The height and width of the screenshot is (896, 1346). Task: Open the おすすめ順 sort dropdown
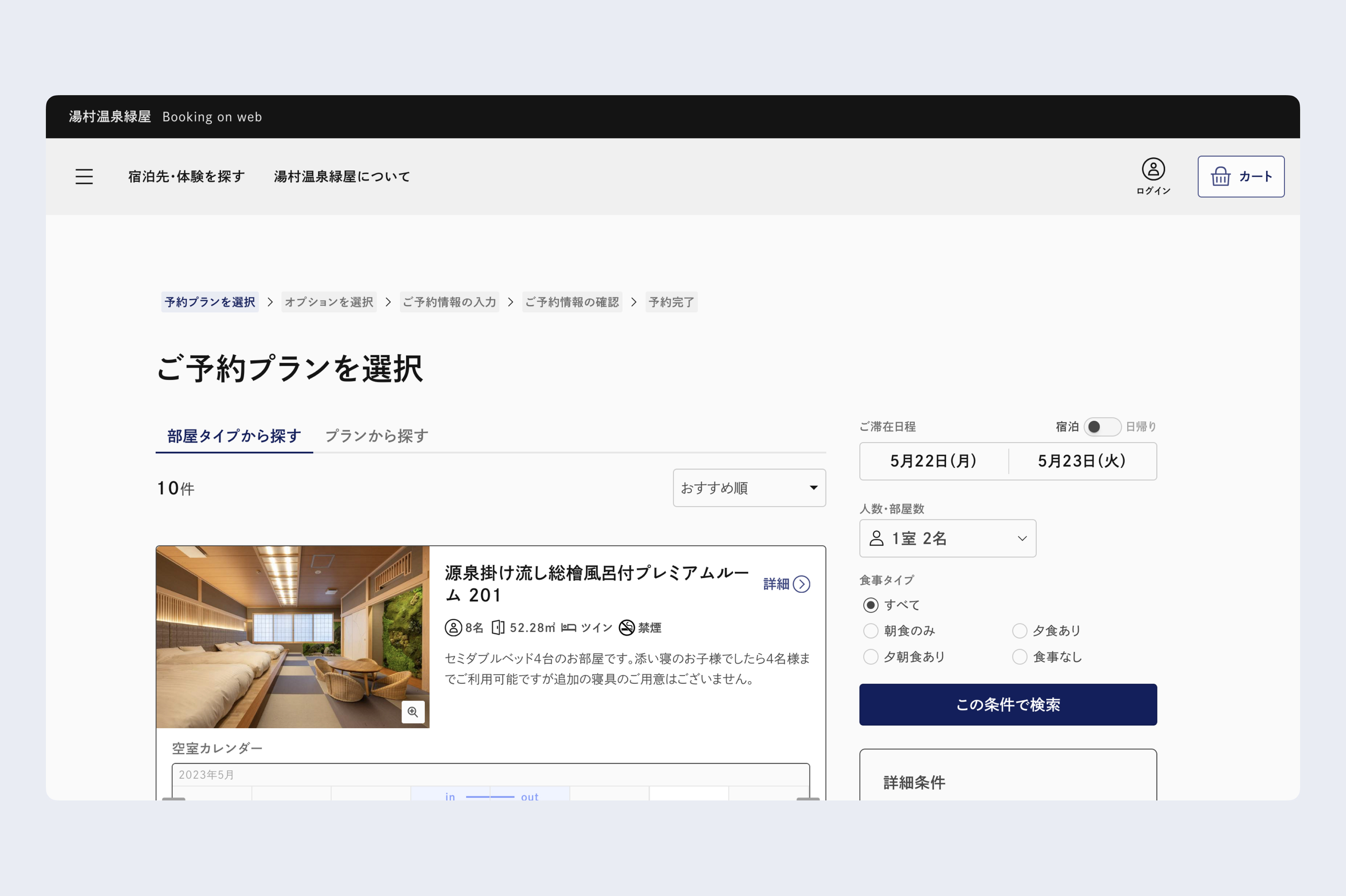(749, 488)
